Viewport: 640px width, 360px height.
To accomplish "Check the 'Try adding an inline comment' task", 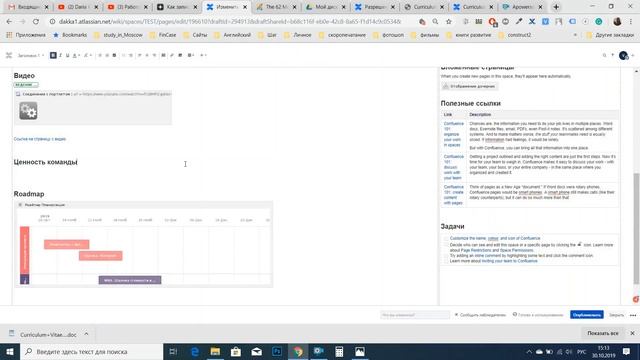I will click(x=446, y=256).
